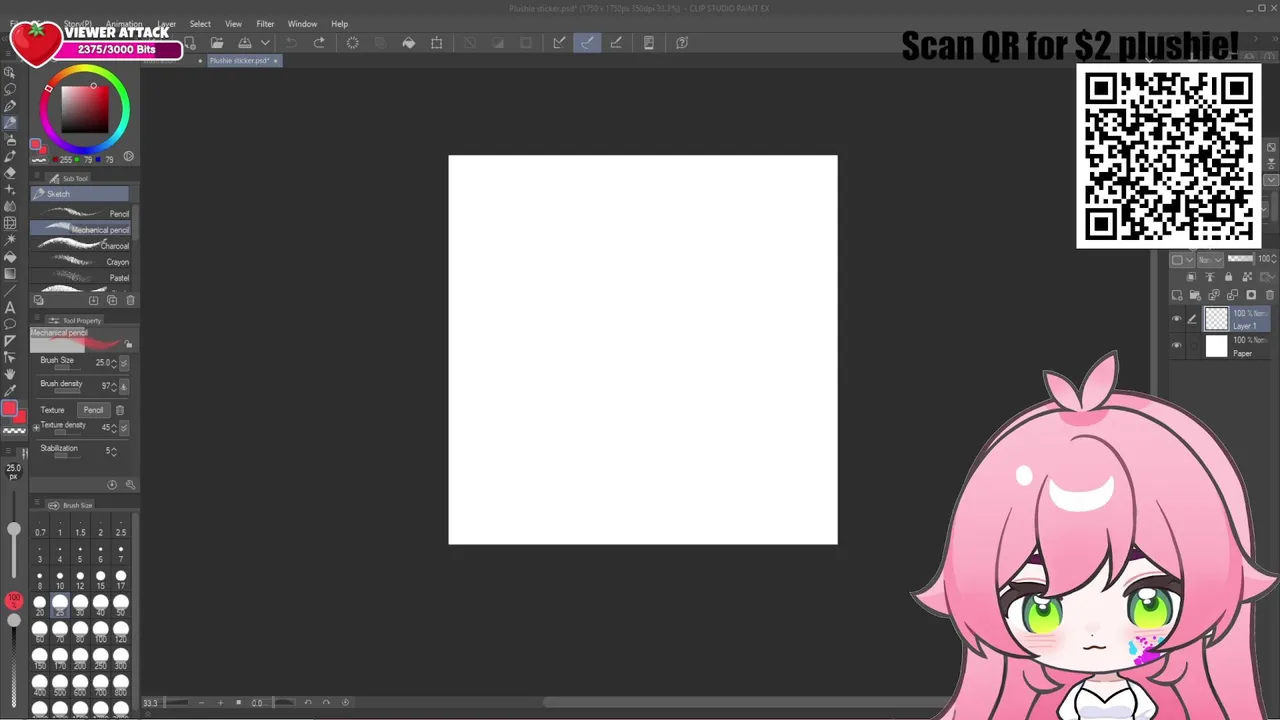Adjust Stabilization stepper arrows

tap(114, 451)
